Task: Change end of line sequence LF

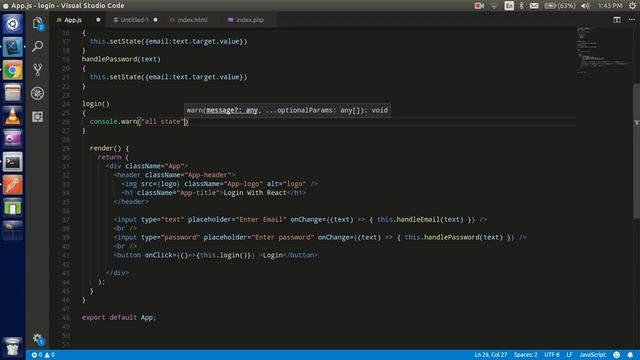Action: pos(569,355)
